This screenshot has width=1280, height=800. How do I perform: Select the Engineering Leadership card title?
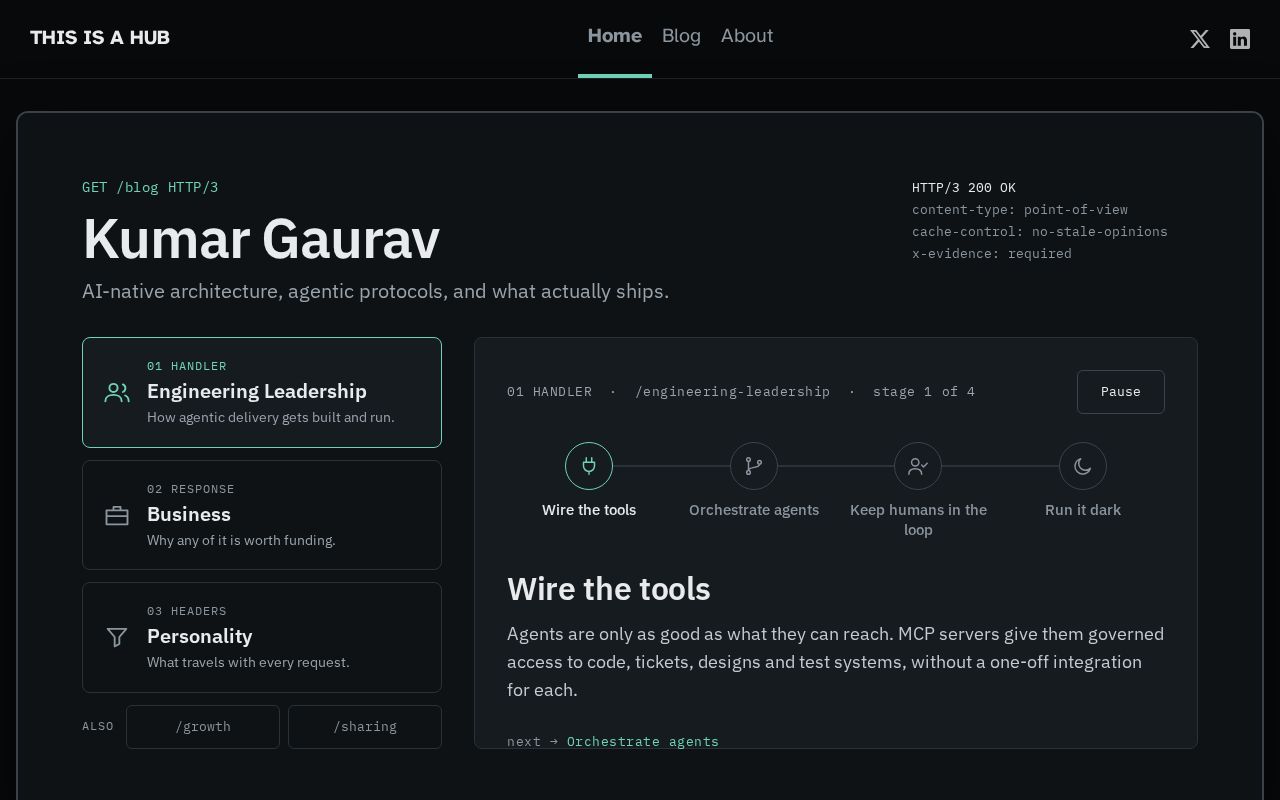coord(257,391)
